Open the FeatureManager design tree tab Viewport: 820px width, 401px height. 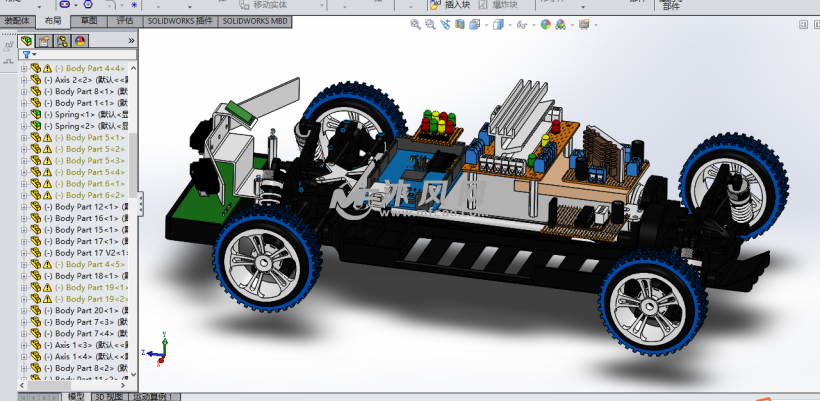[27, 40]
